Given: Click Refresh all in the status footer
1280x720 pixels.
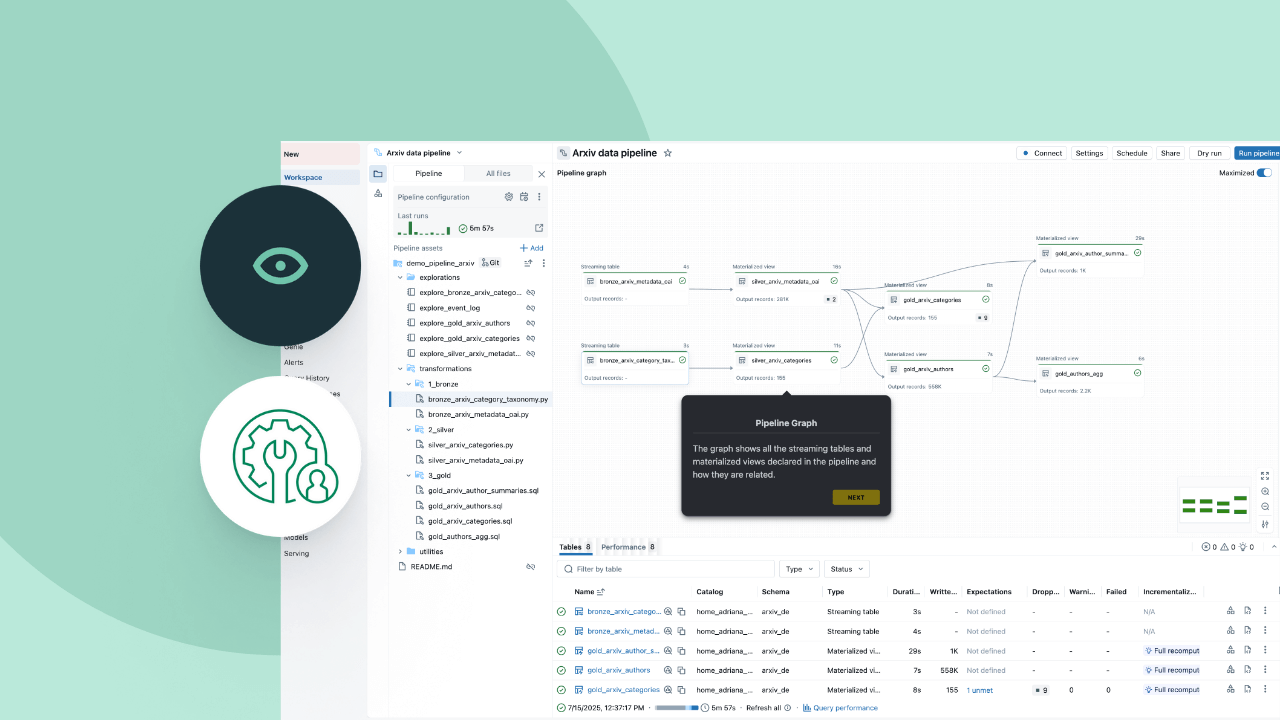Looking at the screenshot, I should click(763, 708).
